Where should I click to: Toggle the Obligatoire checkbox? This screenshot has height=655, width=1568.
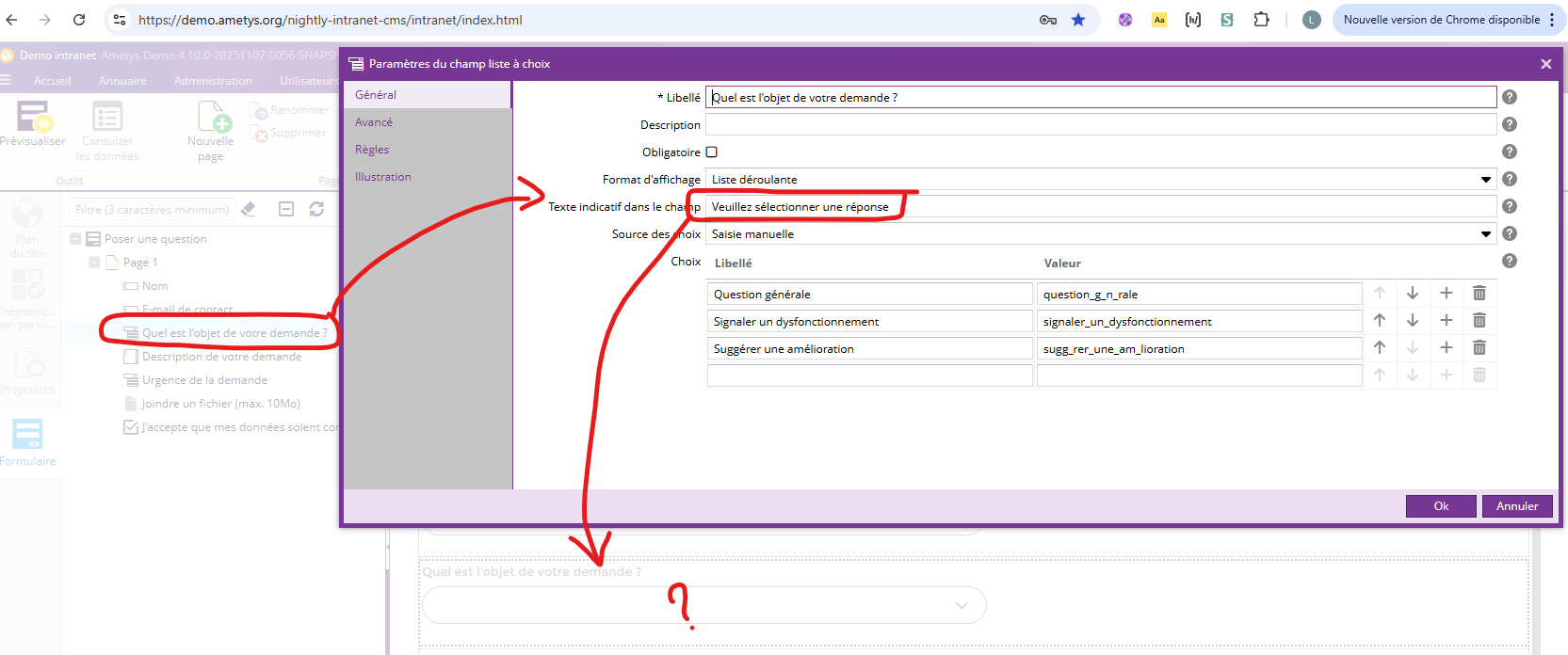point(712,152)
